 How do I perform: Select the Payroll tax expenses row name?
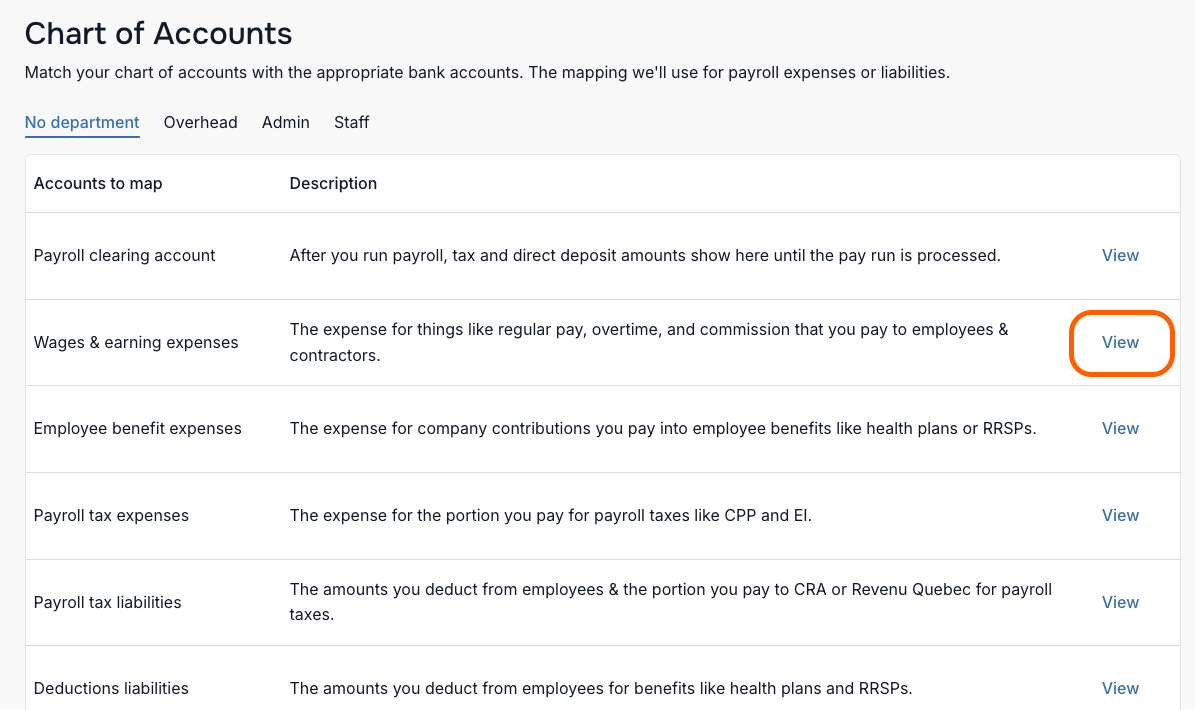click(111, 515)
